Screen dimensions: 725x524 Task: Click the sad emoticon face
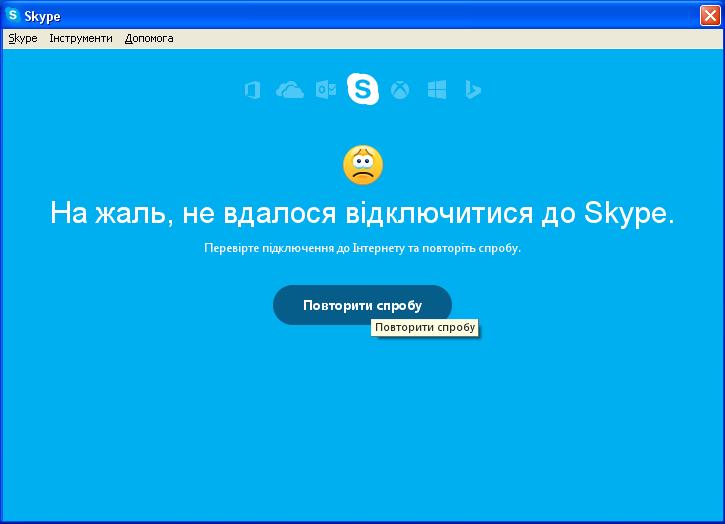point(363,165)
